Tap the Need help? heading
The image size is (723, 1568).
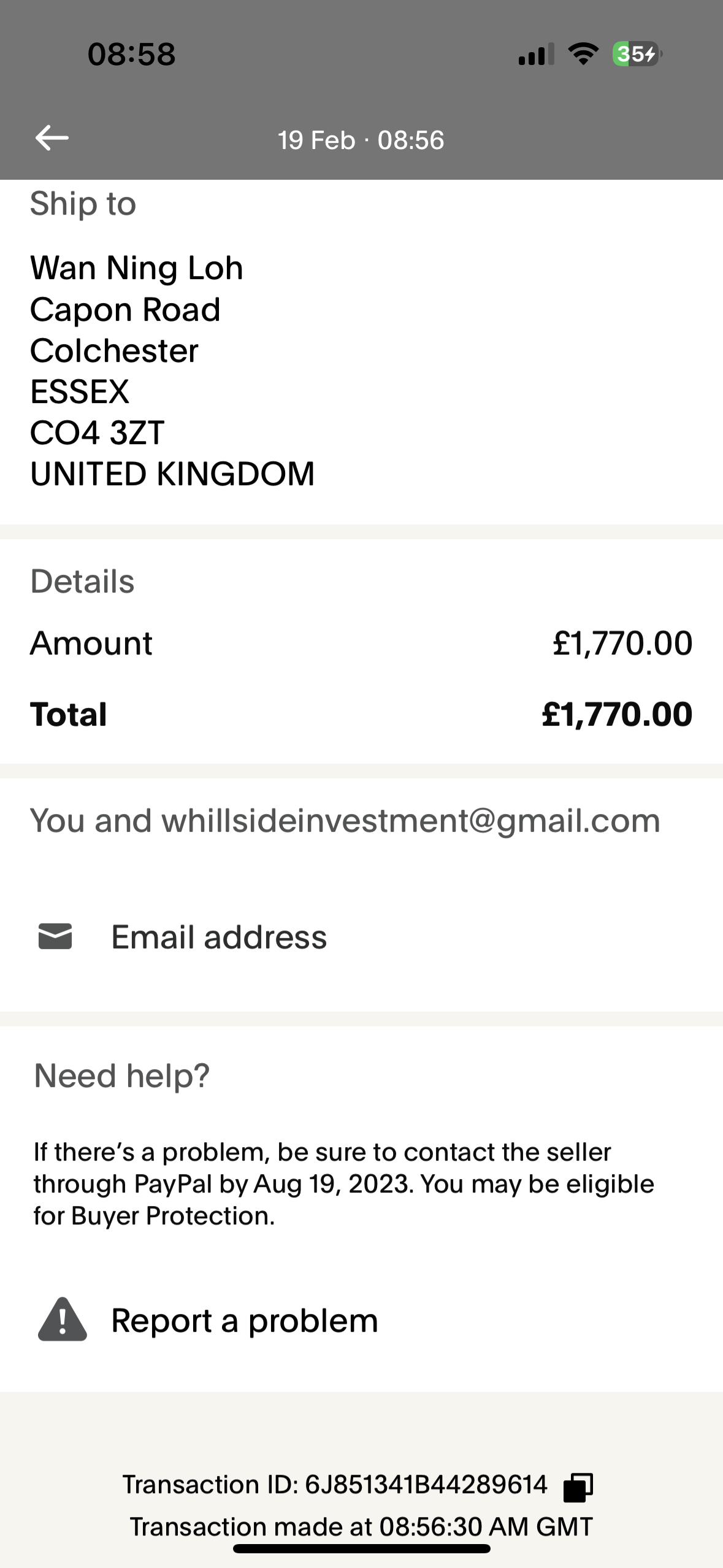(x=122, y=1076)
